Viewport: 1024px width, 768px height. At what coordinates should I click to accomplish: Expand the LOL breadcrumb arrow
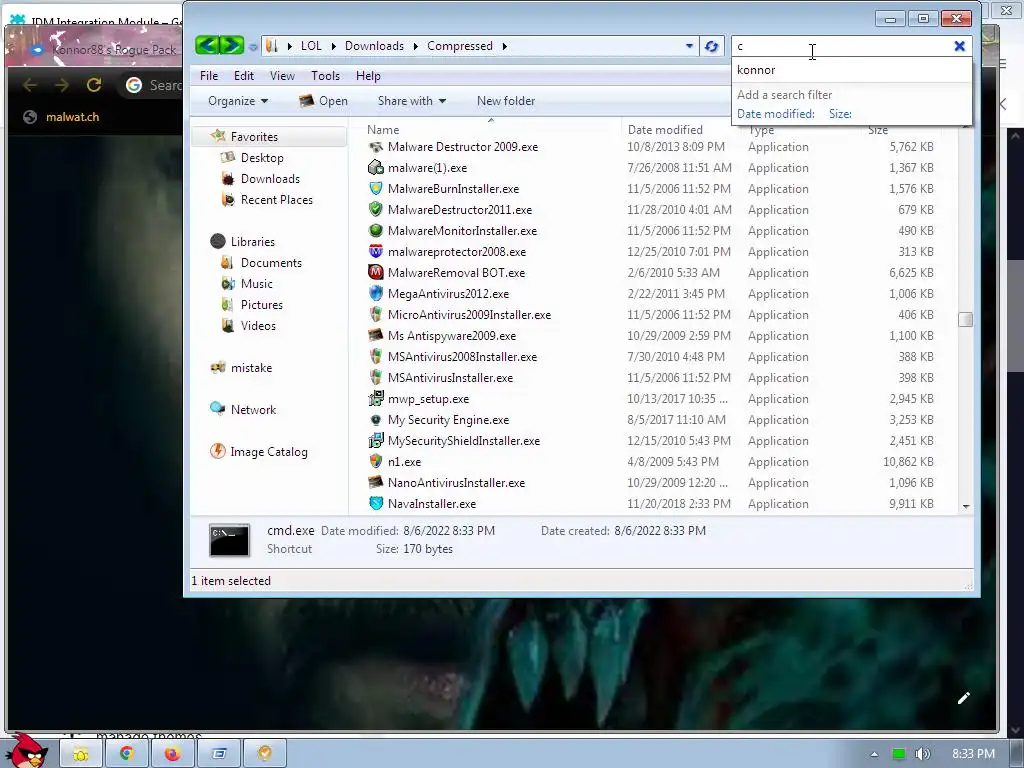click(x=334, y=46)
